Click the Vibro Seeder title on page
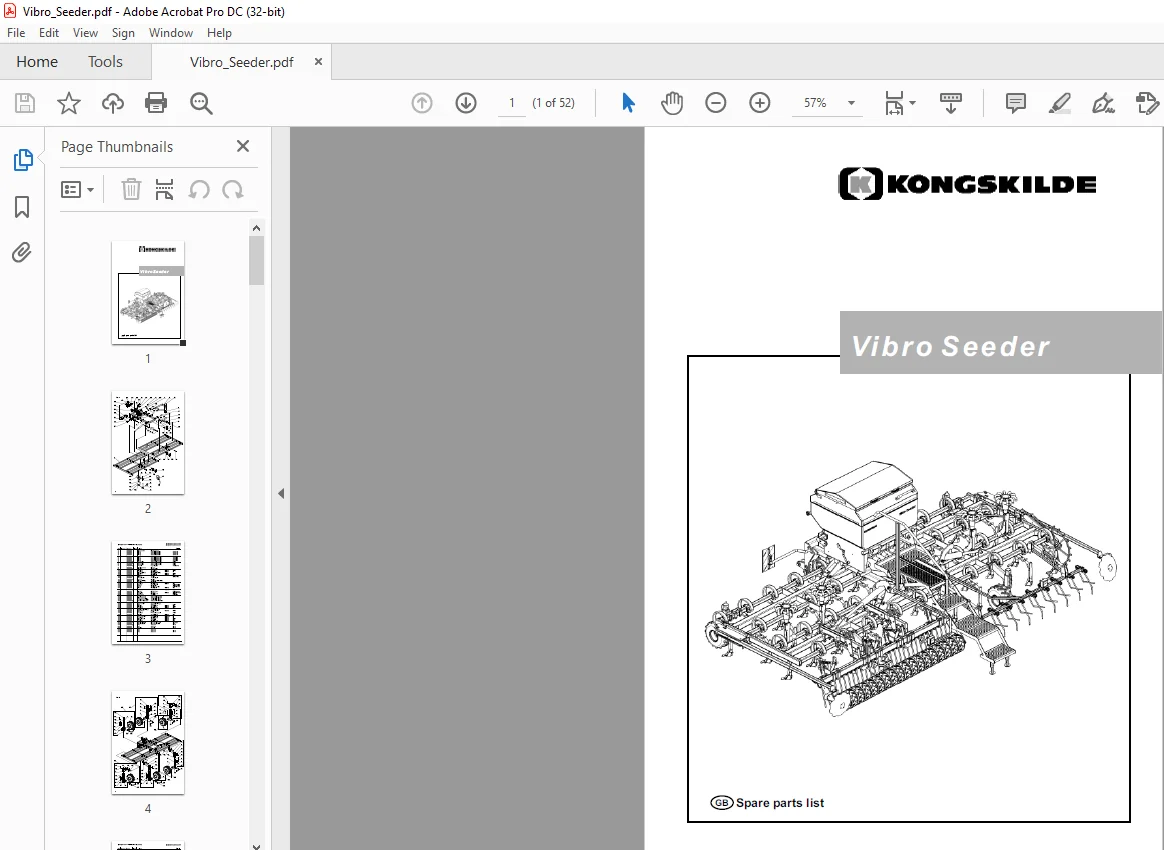 pyautogui.click(x=950, y=346)
